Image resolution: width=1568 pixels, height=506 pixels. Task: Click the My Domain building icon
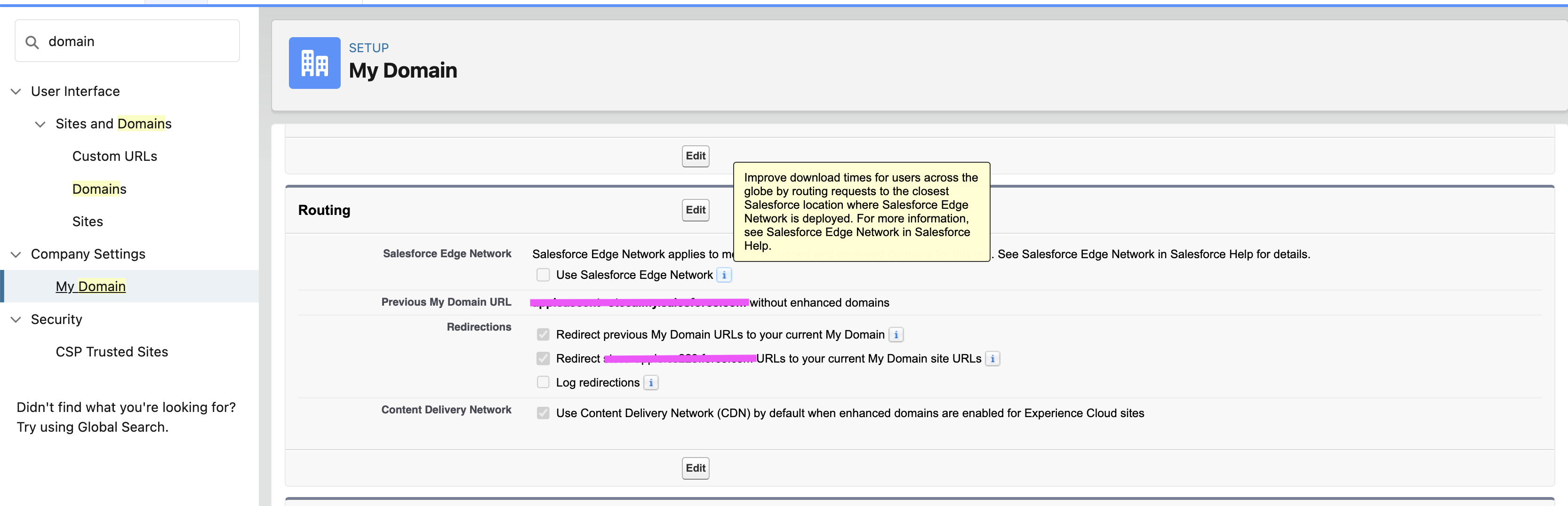[314, 63]
